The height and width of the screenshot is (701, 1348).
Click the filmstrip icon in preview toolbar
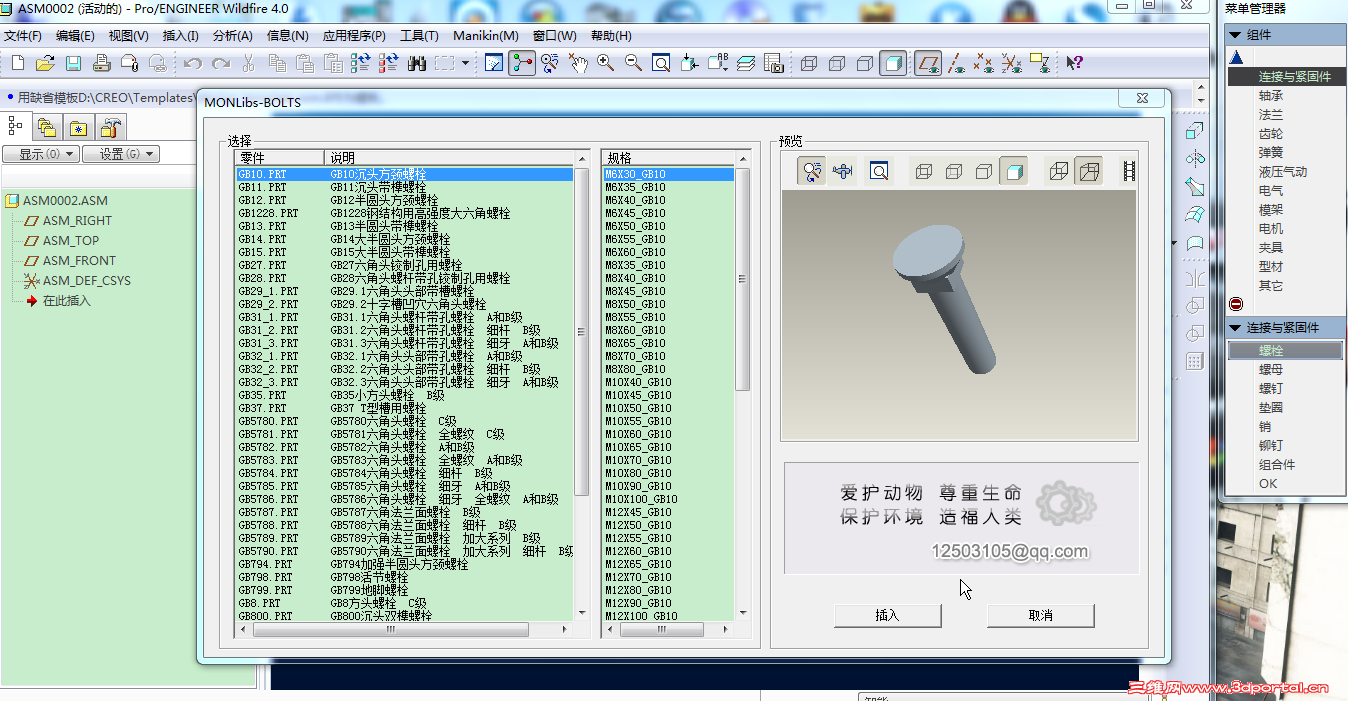[x=1129, y=172]
